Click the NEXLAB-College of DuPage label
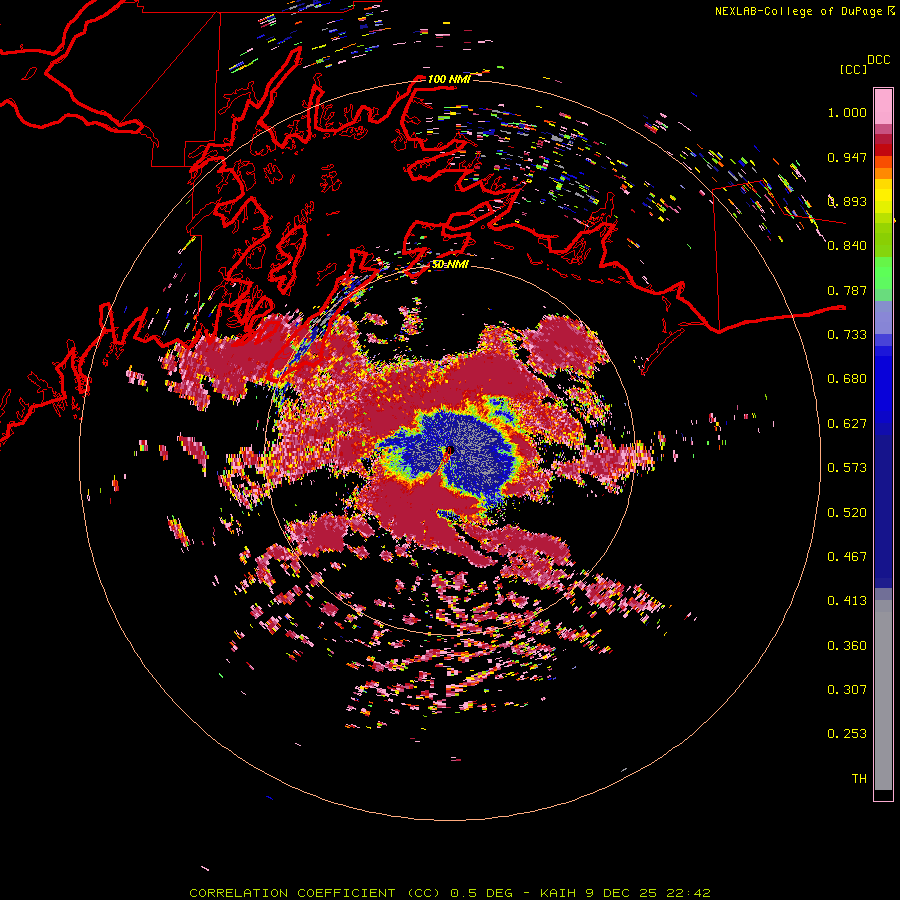 pos(798,11)
